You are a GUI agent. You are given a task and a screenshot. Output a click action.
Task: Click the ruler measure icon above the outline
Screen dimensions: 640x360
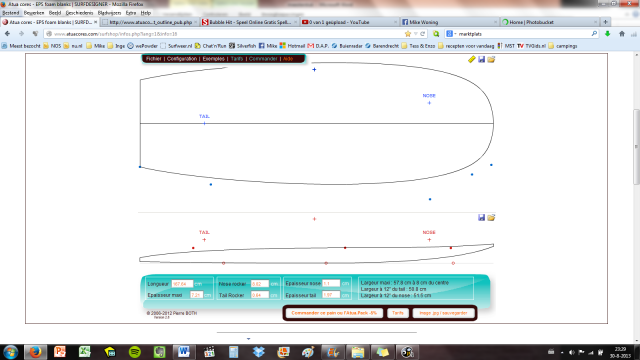click(x=471, y=60)
